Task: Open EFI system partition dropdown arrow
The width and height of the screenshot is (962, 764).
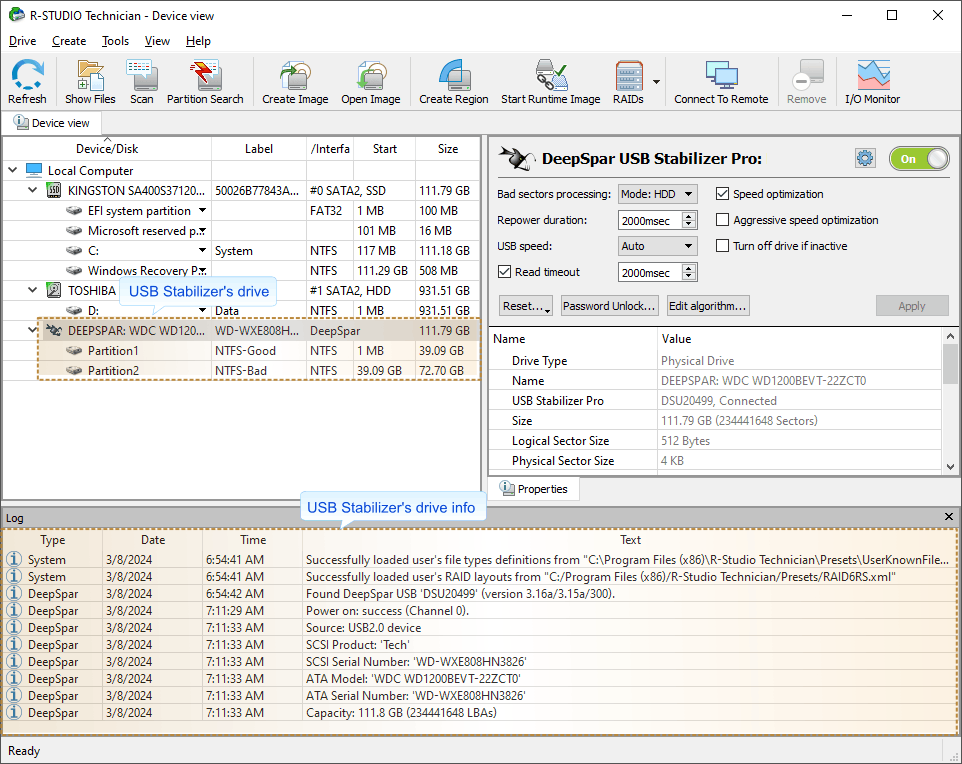Action: [x=202, y=210]
